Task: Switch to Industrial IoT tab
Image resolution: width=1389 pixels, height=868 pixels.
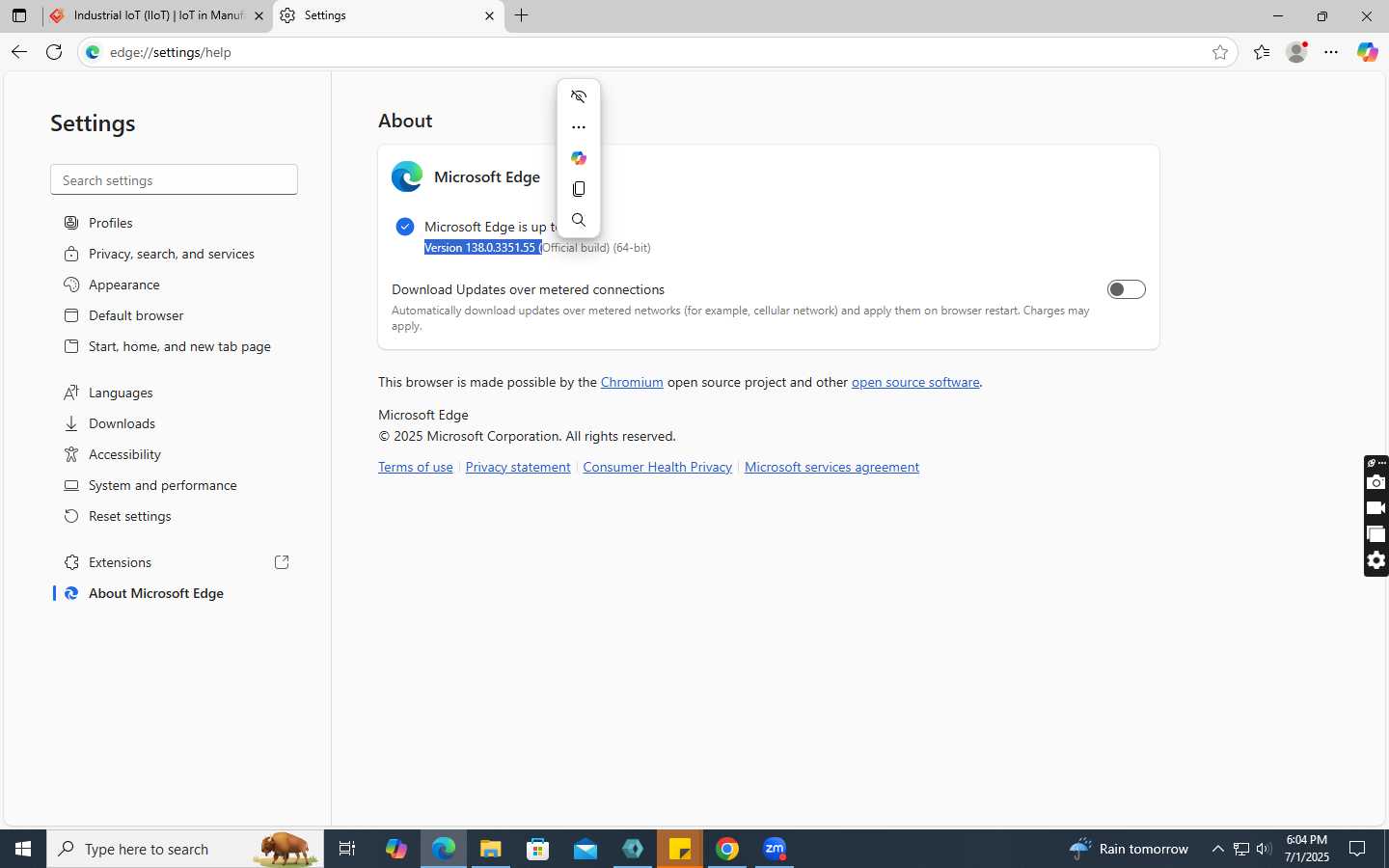Action: (x=158, y=15)
